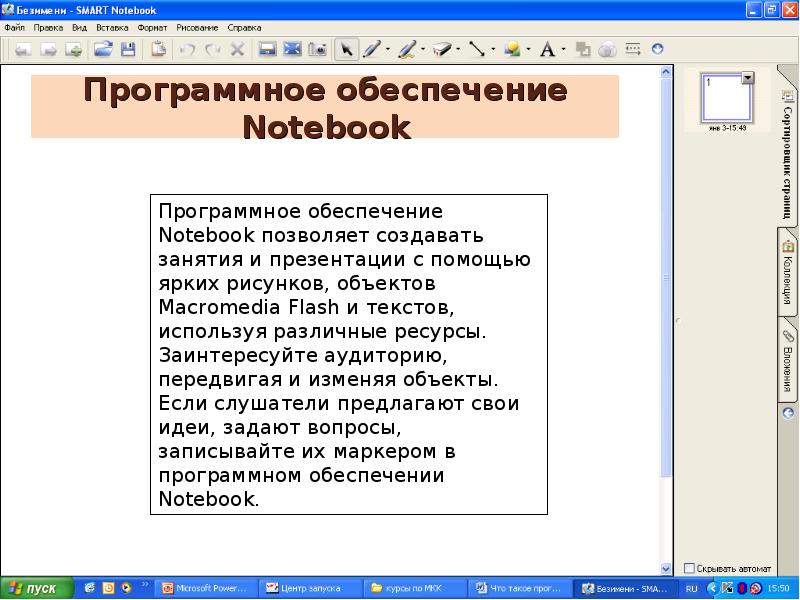Select the arrow pointer tool
This screenshot has width=800, height=600.
coord(347,48)
